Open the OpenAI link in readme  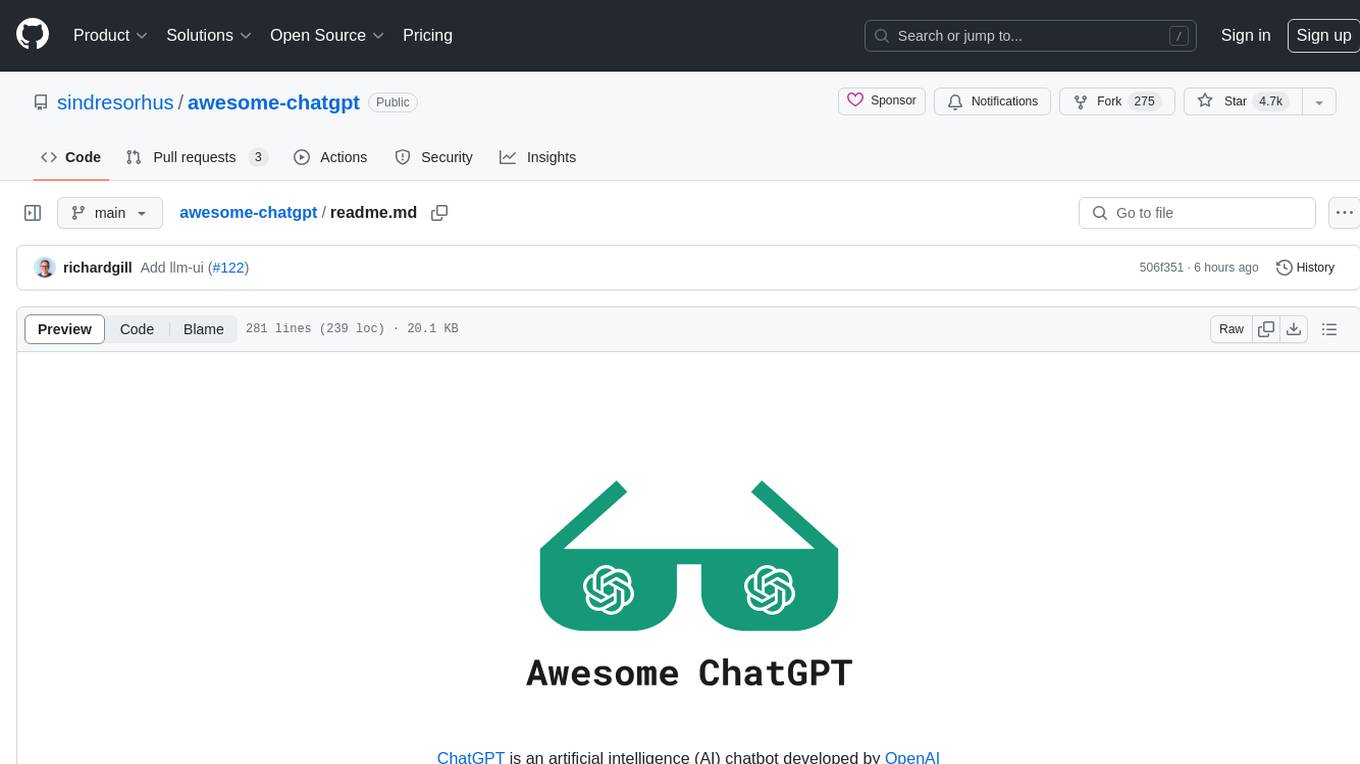[912, 757]
